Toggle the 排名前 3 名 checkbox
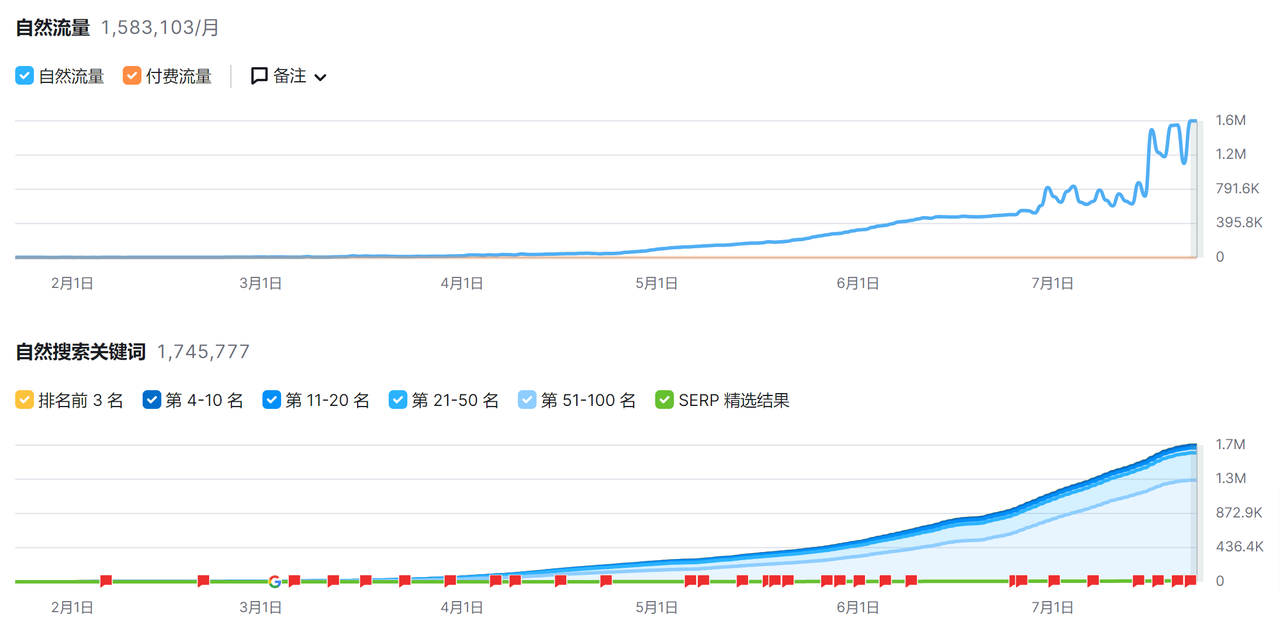1280x625 pixels. click(25, 400)
